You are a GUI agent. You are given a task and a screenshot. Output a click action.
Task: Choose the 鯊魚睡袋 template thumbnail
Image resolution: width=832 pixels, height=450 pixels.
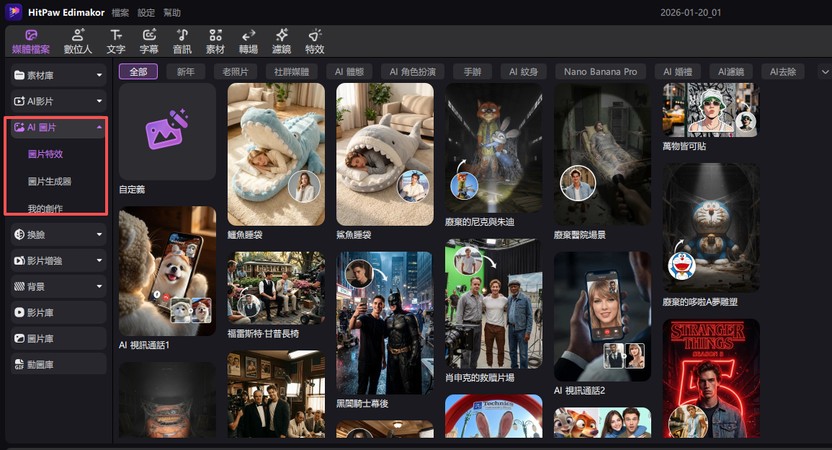point(385,154)
